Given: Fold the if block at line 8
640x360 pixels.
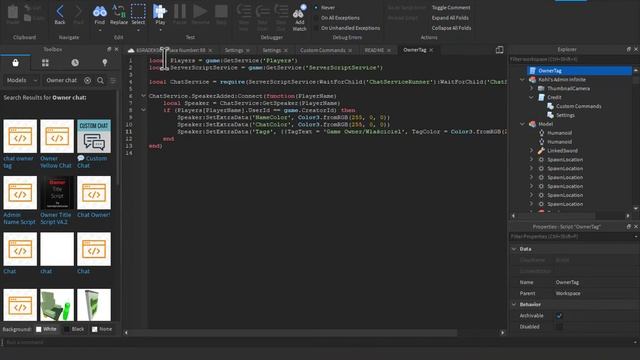Looking at the screenshot, I should click(x=143, y=110).
